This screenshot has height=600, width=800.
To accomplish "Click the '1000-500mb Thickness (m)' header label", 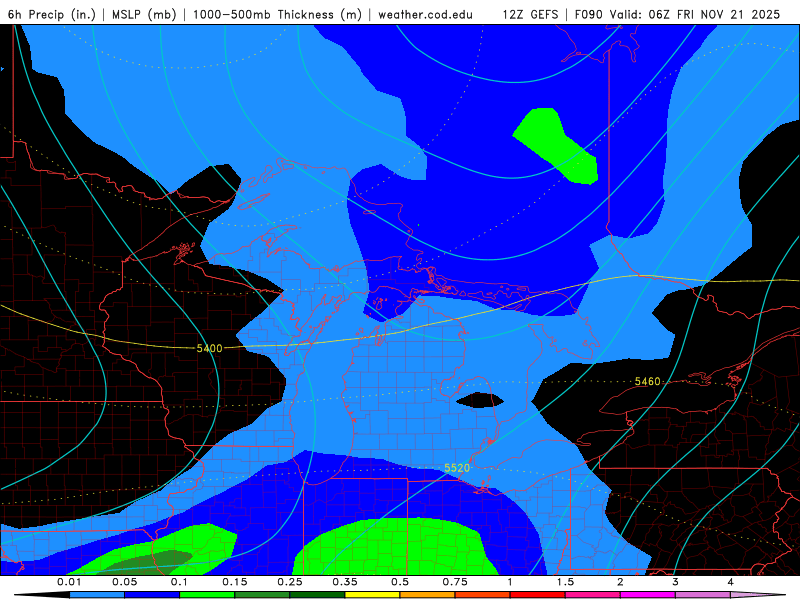I will click(277, 14).
